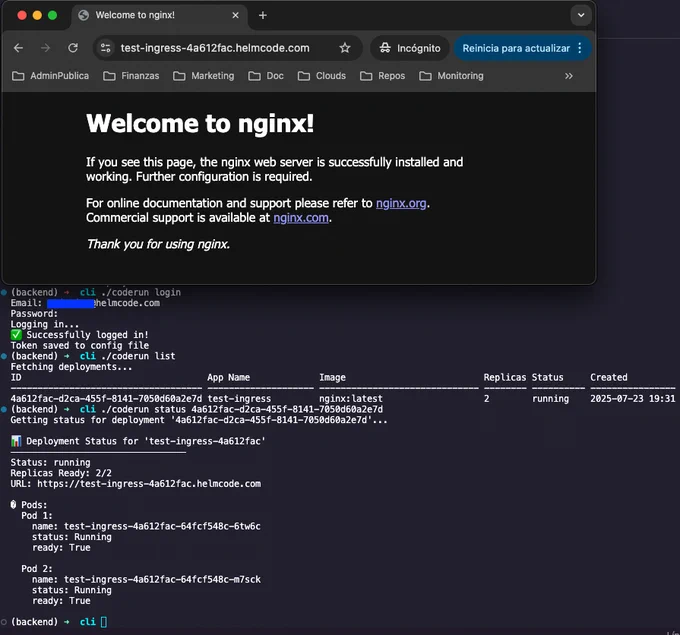Click the Status: running line
This screenshot has width=680, height=635.
[x=50, y=462]
